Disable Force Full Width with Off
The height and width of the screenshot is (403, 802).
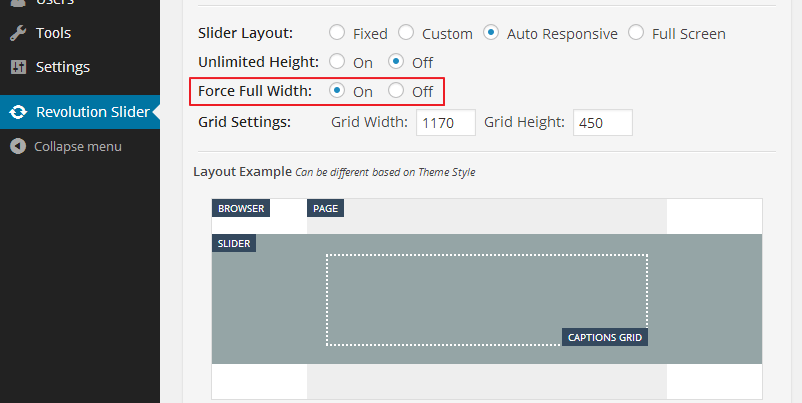[397, 91]
